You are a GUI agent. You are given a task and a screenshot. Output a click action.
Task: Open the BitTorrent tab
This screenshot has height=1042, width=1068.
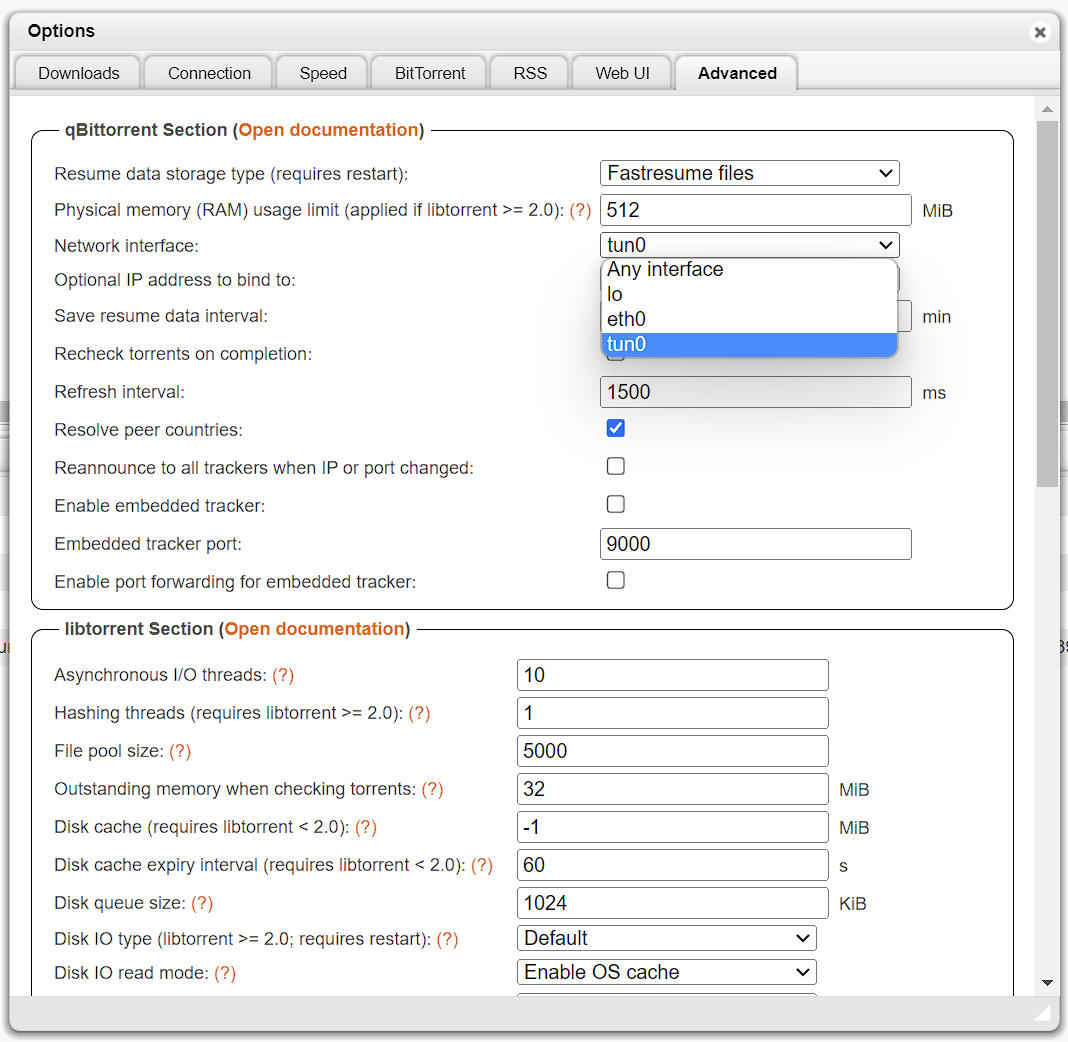pos(430,74)
